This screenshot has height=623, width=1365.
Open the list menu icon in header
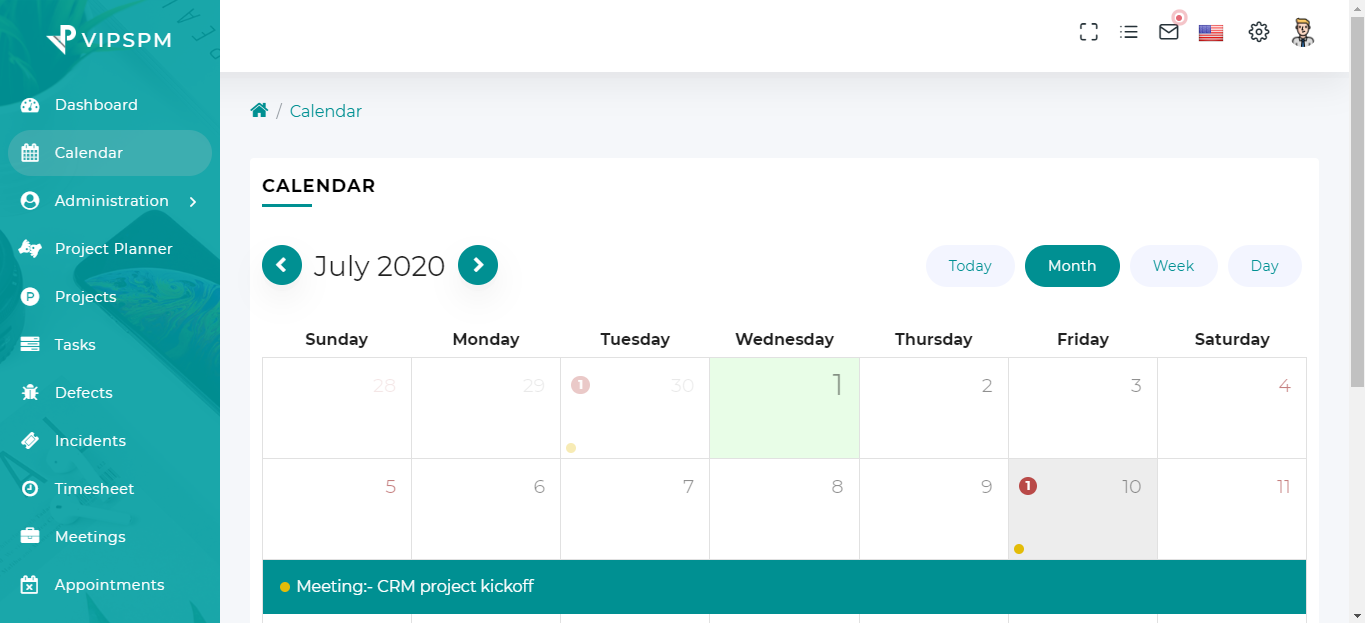pos(1129,32)
